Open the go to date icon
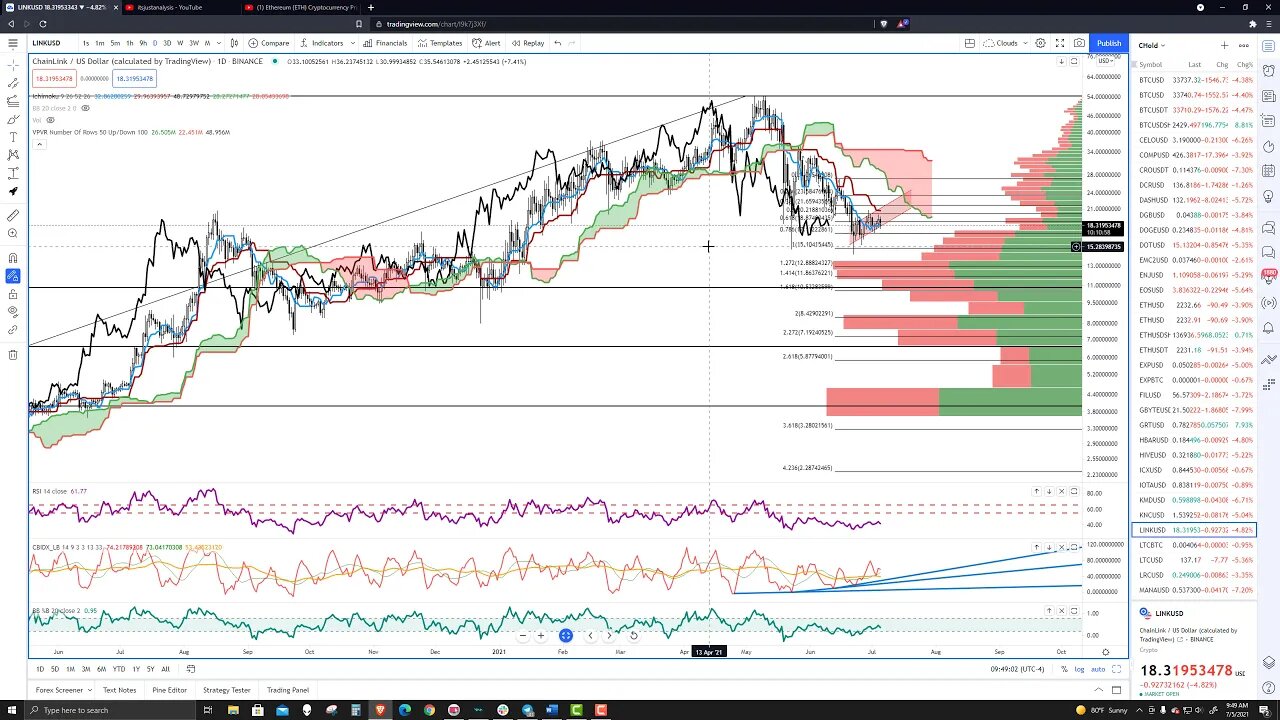The height and width of the screenshot is (720, 1280). [190, 669]
